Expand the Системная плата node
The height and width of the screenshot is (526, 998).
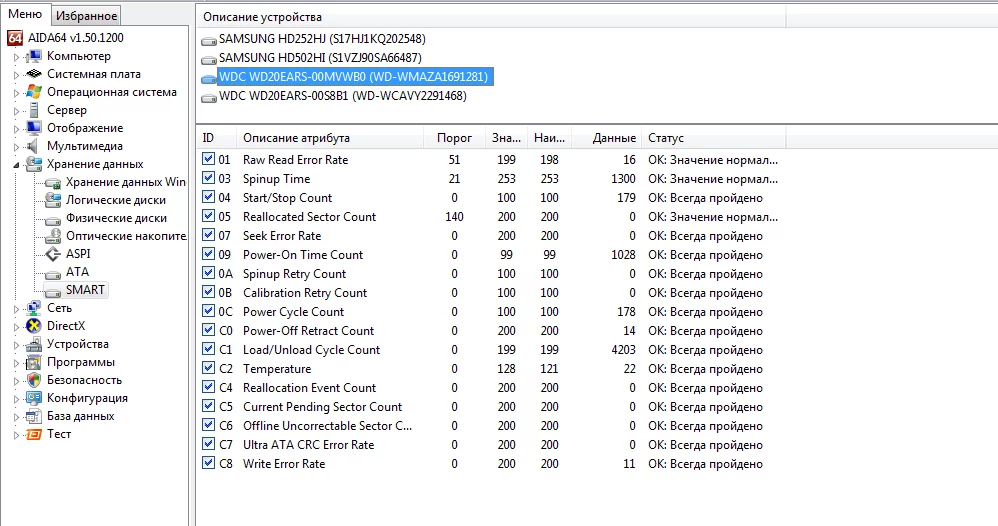(x=17, y=75)
